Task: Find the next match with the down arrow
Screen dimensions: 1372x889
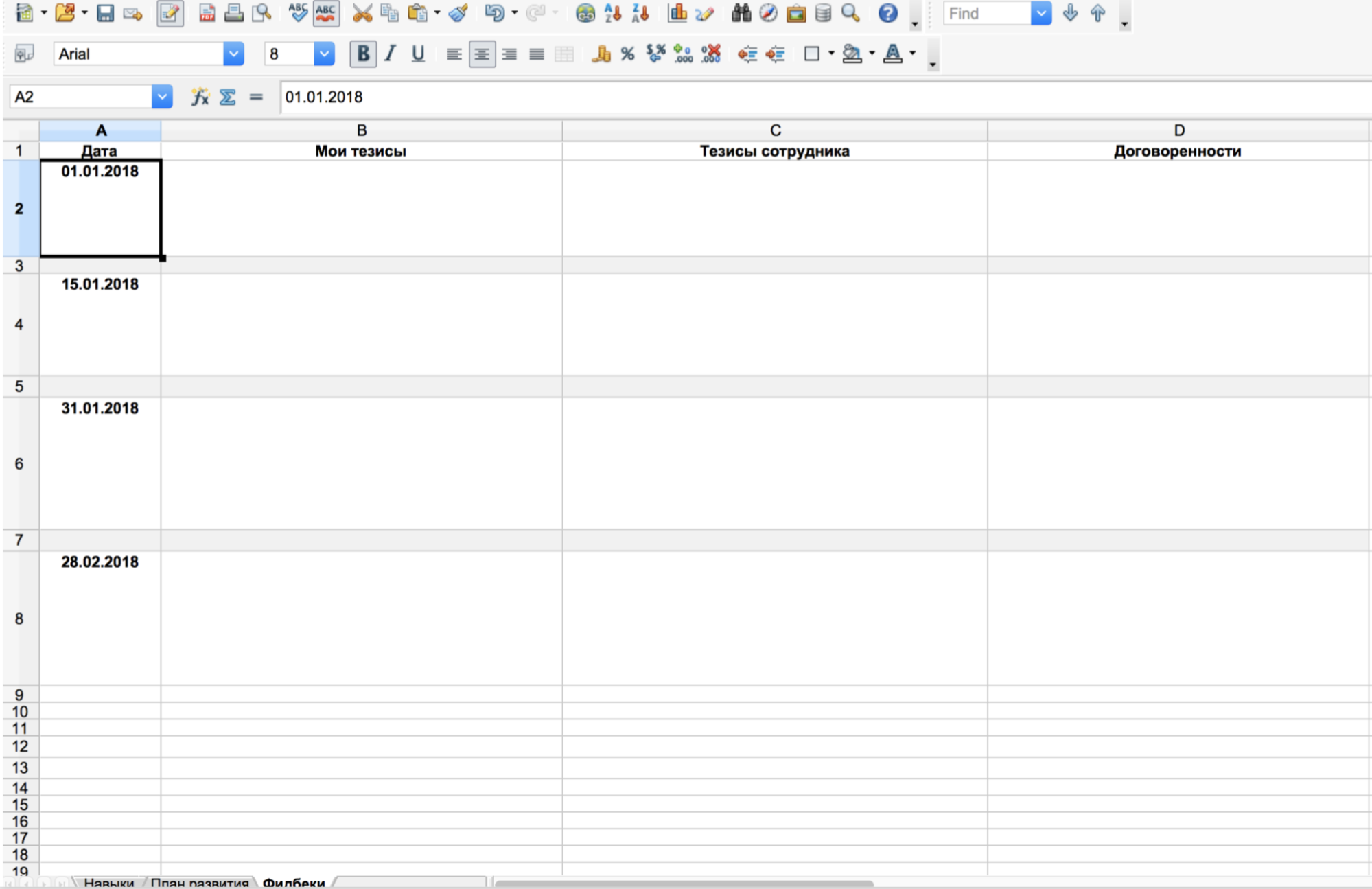Action: point(1070,13)
